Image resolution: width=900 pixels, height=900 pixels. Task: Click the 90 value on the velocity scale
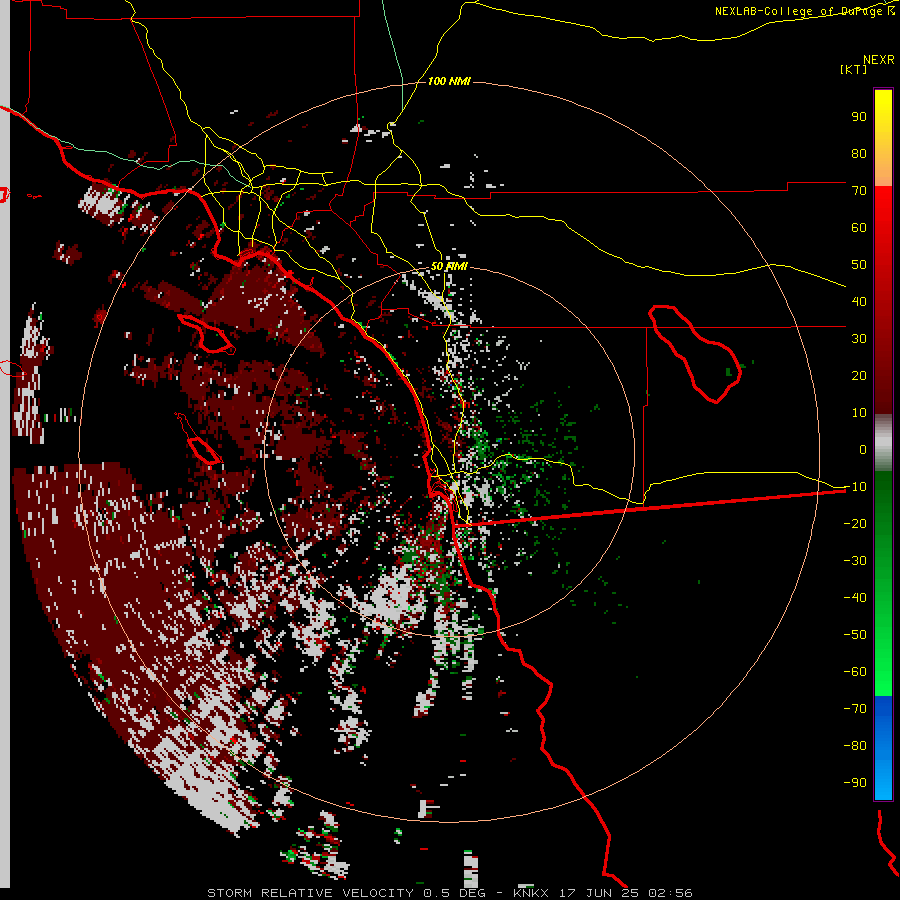(x=859, y=117)
